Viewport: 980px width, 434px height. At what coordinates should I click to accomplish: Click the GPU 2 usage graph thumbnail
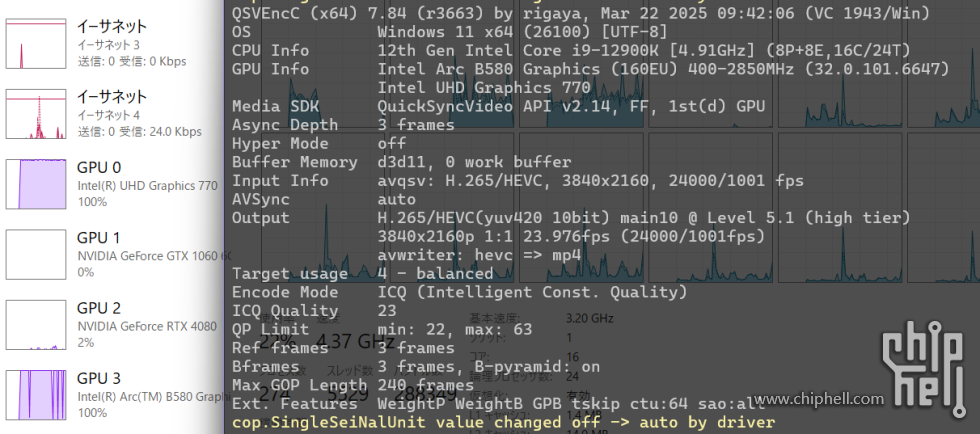click(36, 325)
